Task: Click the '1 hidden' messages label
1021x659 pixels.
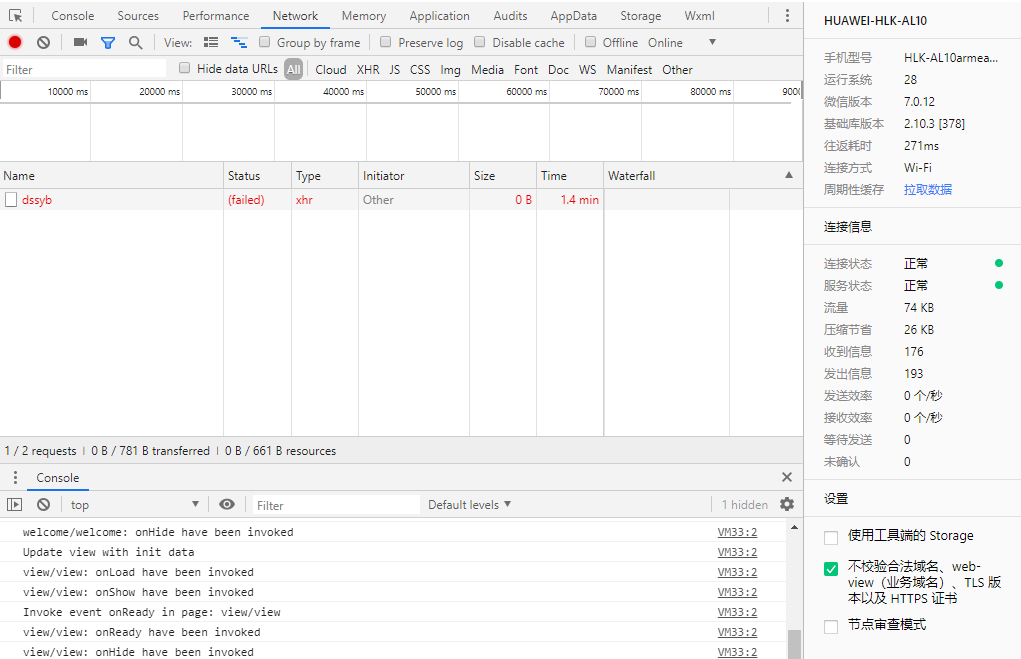Action: click(x=744, y=505)
